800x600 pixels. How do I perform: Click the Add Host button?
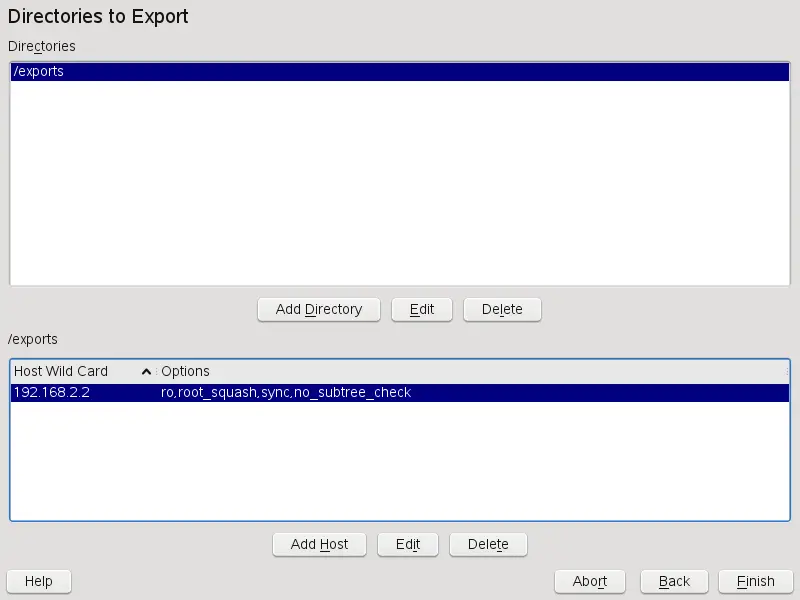point(319,544)
